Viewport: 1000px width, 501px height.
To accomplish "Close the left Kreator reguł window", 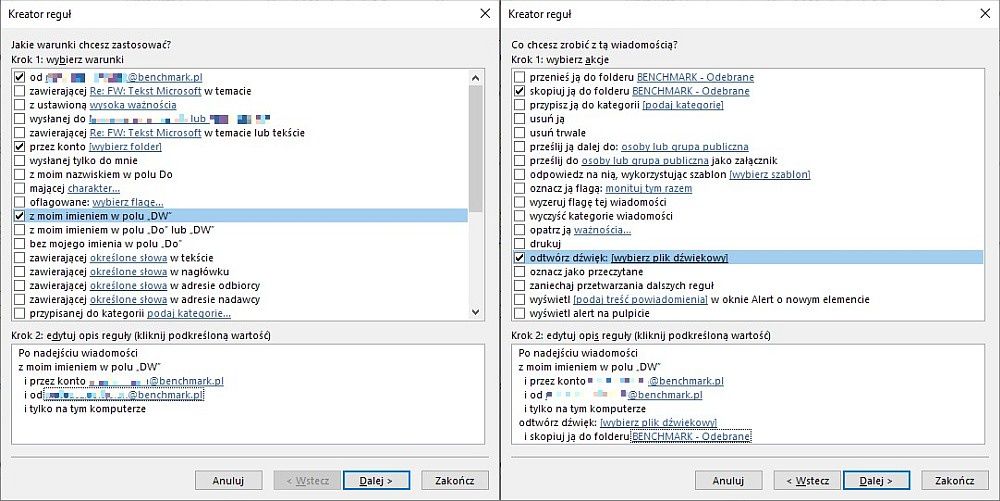I will pyautogui.click(x=485, y=13).
